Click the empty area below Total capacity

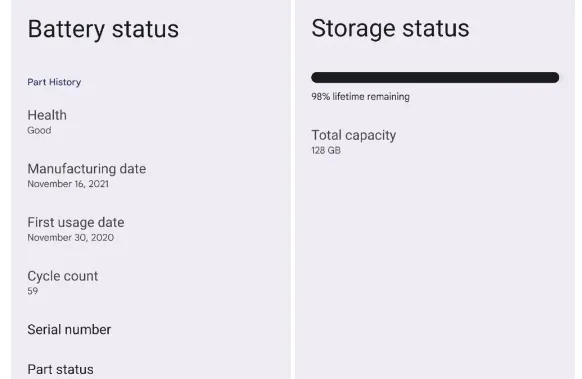(435, 267)
